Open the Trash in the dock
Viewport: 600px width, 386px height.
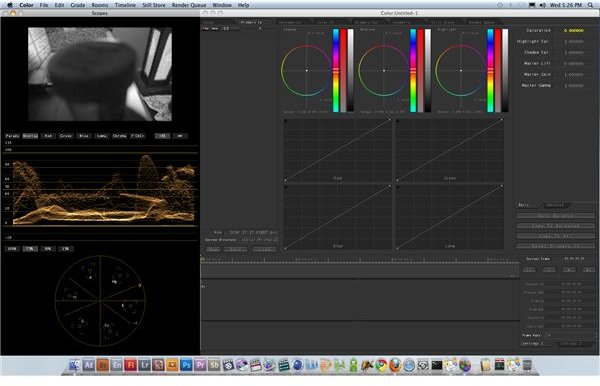527,365
